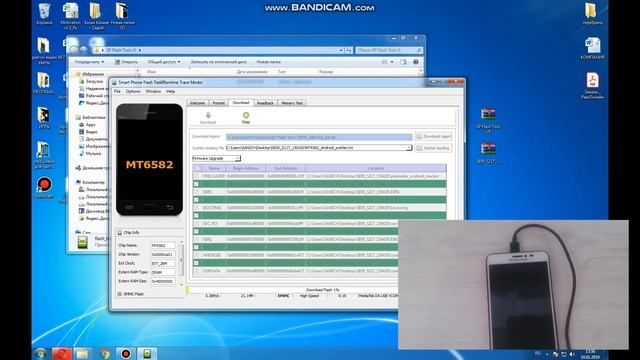The width and height of the screenshot is (640, 360).
Task: Click the Chip Info panel vertical scrollbar
Action: [182, 259]
